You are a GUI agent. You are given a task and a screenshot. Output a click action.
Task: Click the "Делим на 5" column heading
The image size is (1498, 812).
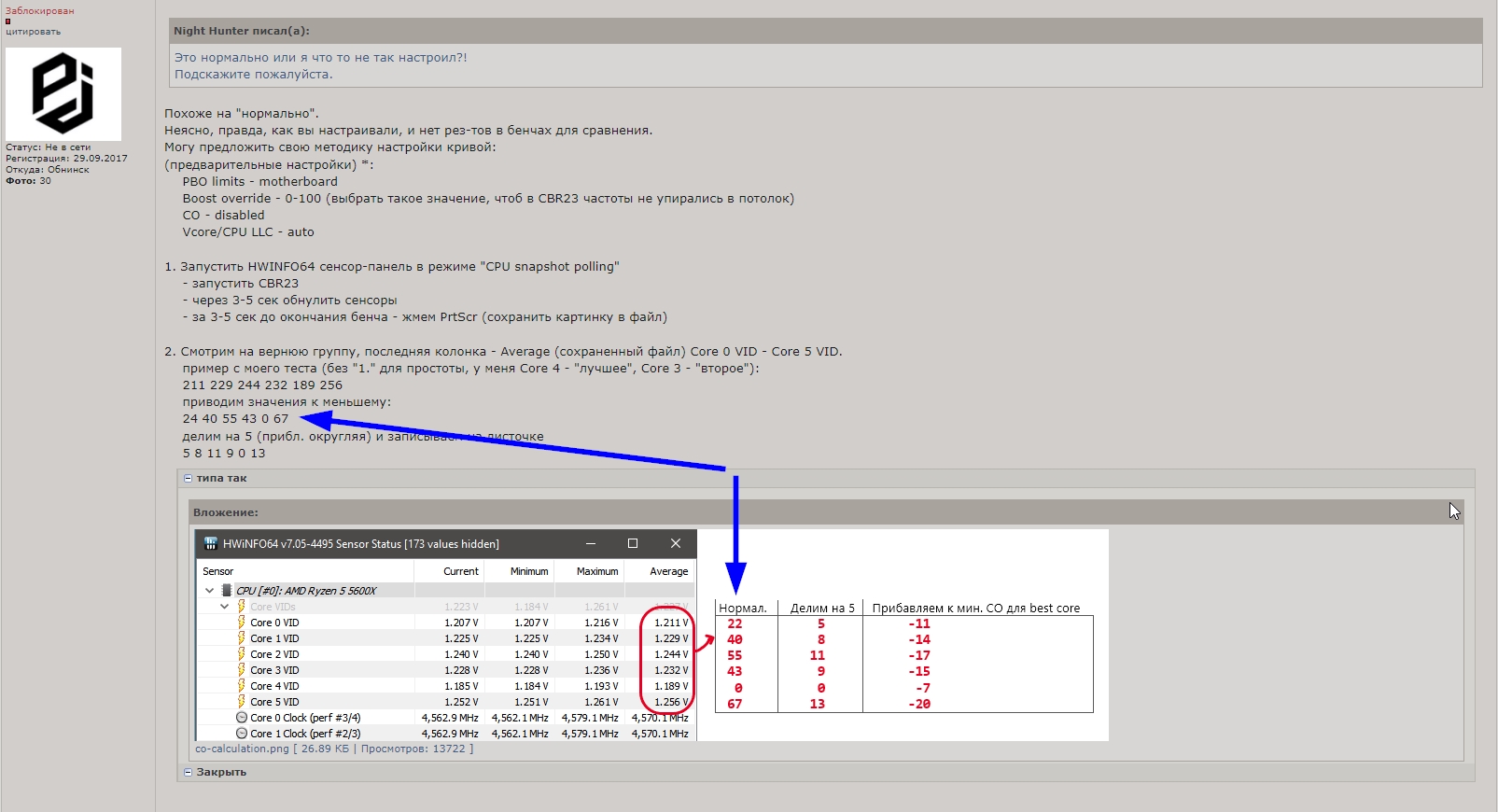[x=822, y=608]
